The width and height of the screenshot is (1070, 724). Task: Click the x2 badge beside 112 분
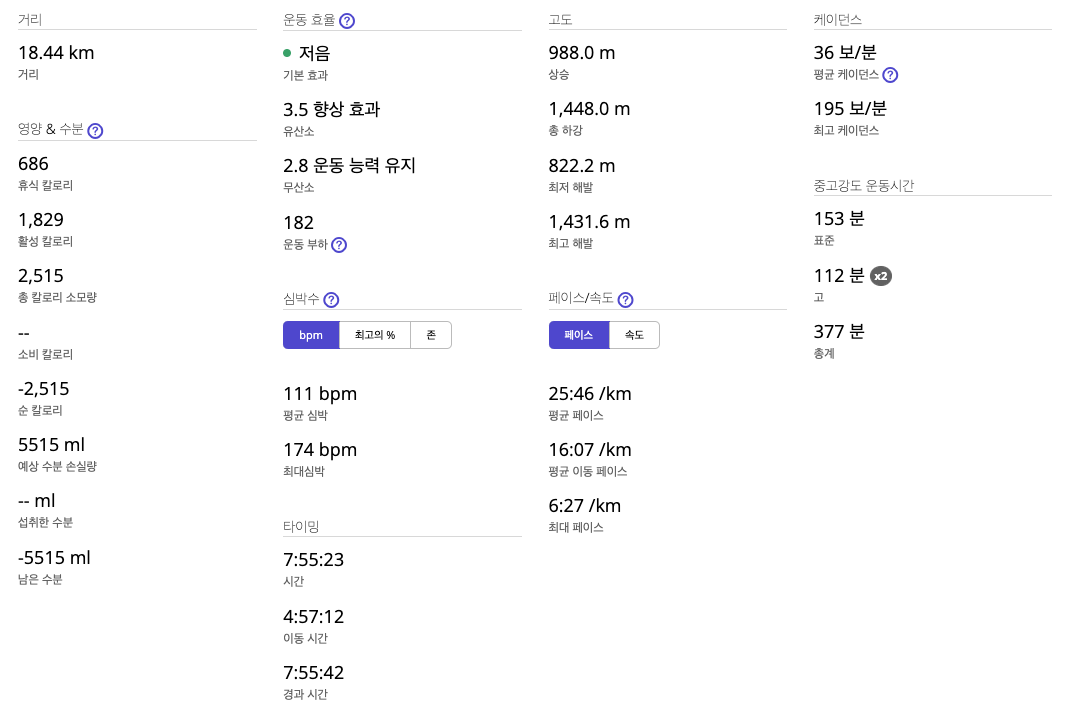[x=881, y=275]
